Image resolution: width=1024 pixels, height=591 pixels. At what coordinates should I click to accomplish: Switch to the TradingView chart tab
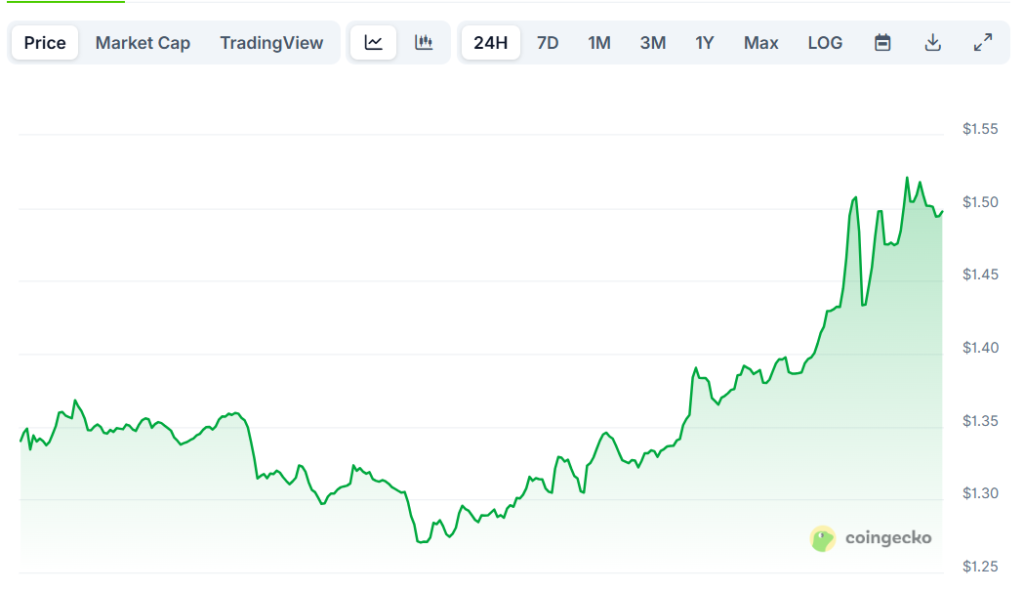271,43
